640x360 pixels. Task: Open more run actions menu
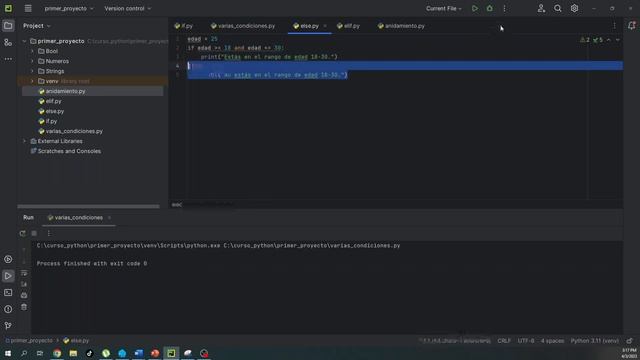click(504, 8)
